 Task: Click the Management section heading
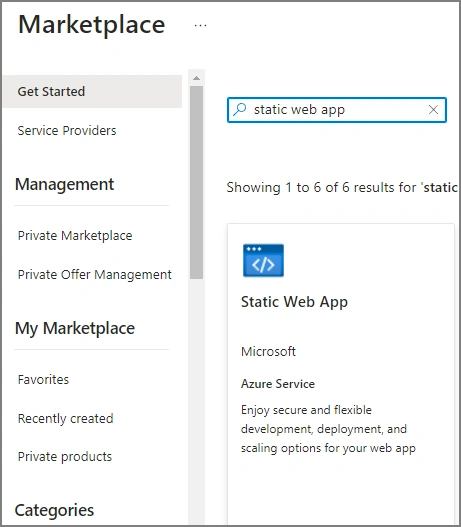(x=65, y=184)
